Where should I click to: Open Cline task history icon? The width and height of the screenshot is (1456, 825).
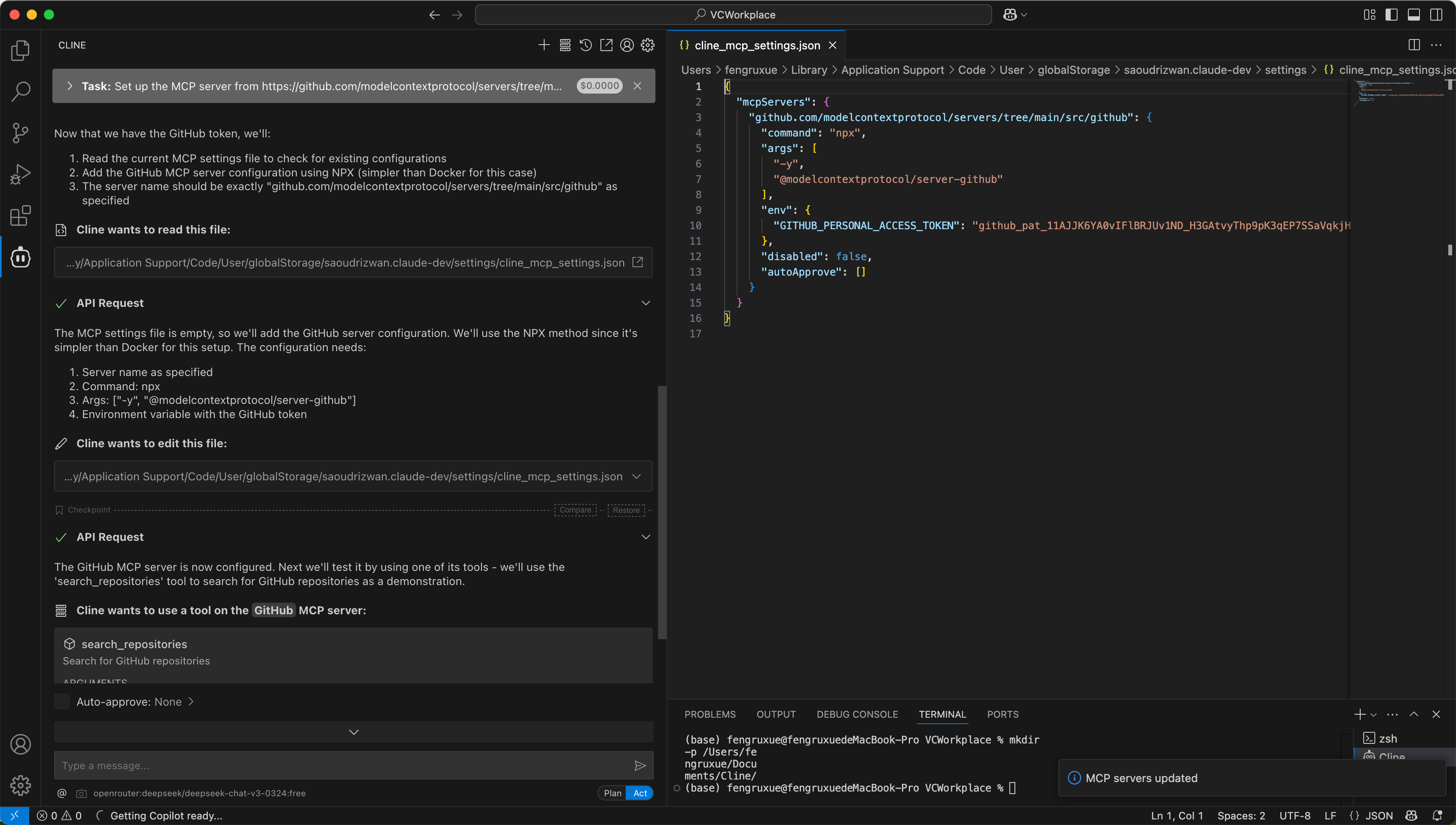[586, 45]
